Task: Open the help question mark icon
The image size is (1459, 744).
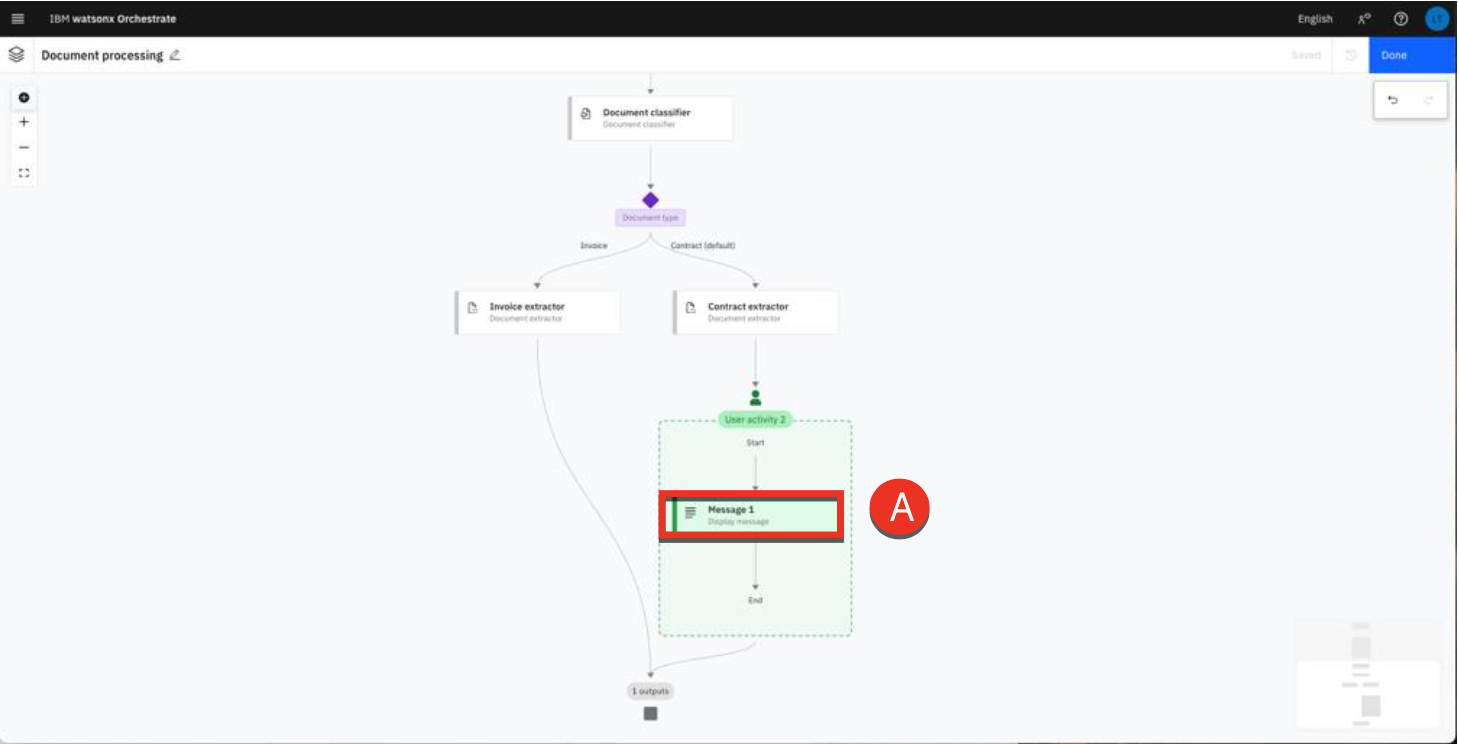Action: (x=1401, y=19)
